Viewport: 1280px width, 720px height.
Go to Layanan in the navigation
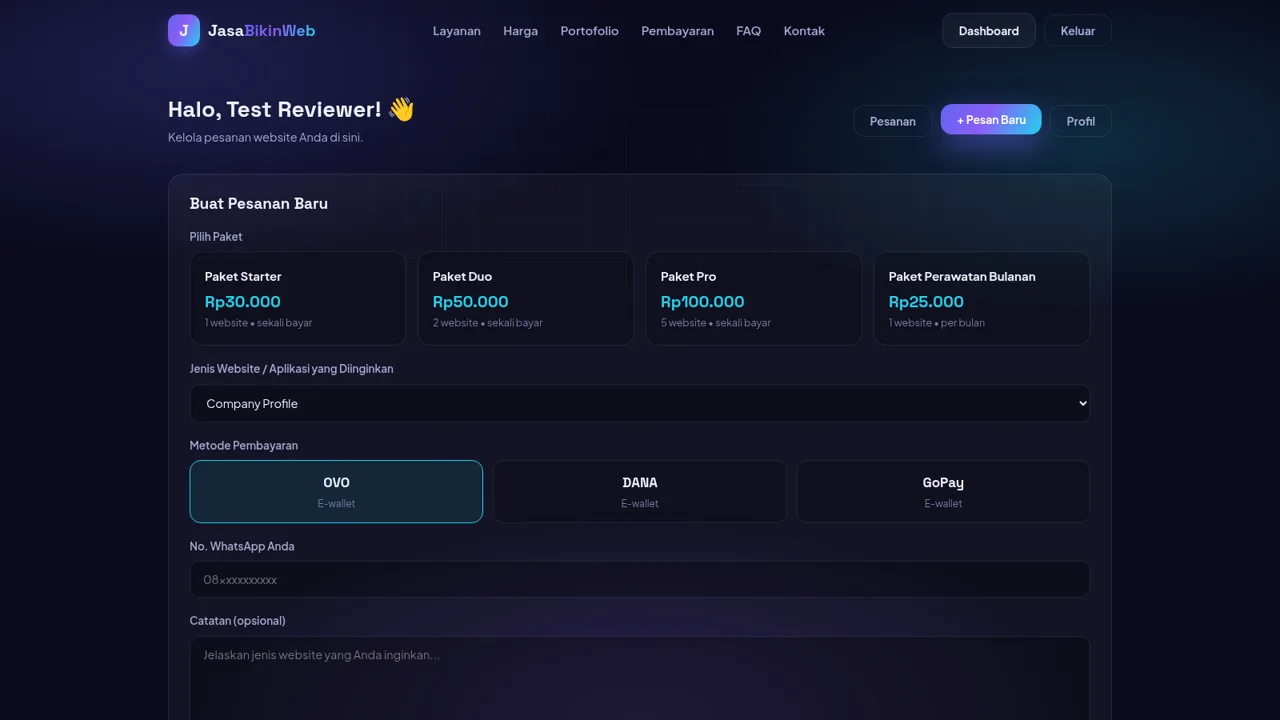tap(457, 31)
